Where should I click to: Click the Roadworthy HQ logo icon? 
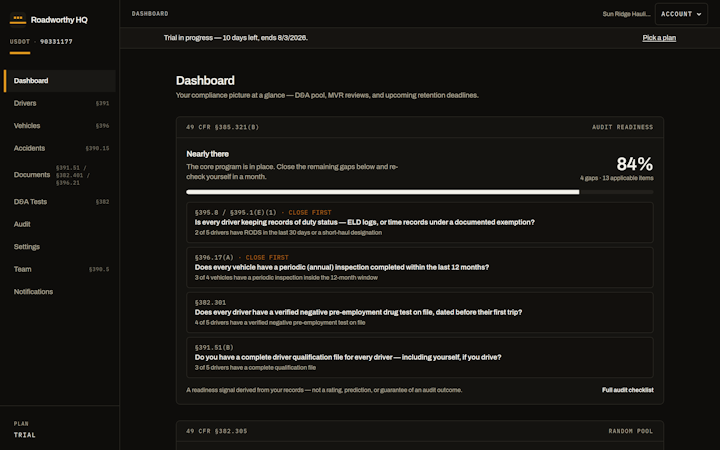pyautogui.click(x=18, y=20)
